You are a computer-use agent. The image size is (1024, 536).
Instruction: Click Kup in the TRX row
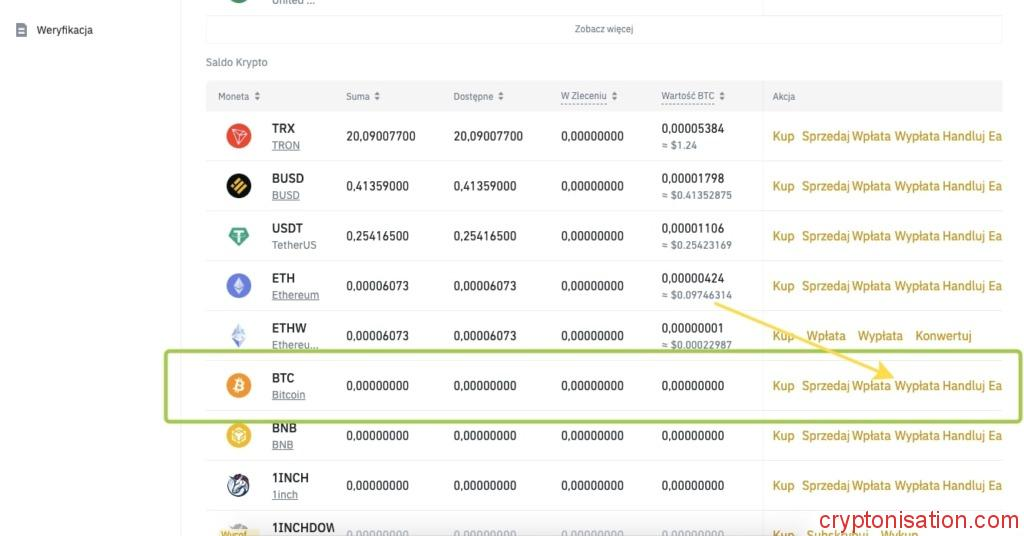click(x=783, y=136)
